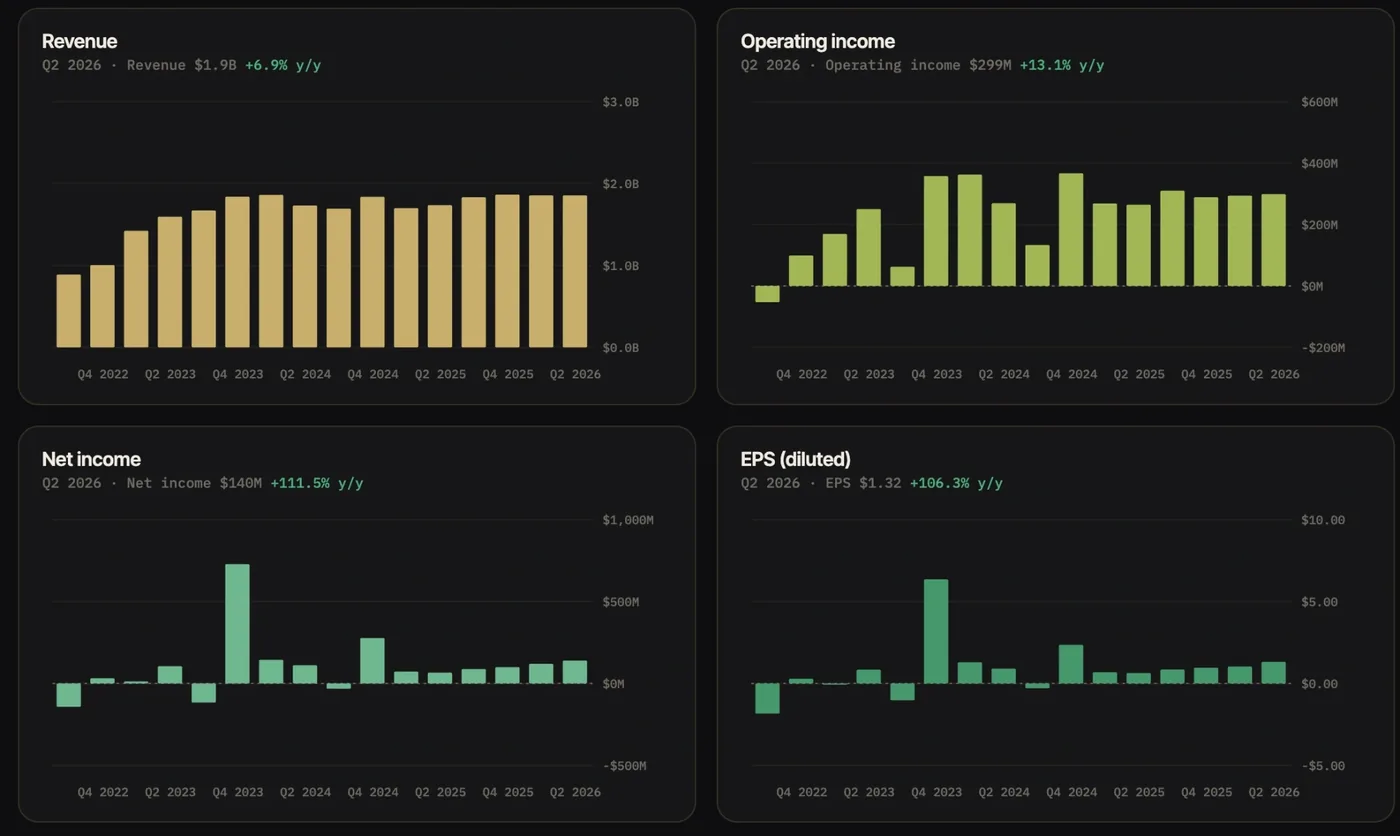Select the Q4 2023 bar in Operating income chart
Image resolution: width=1400 pixels, height=836 pixels.
(936, 231)
